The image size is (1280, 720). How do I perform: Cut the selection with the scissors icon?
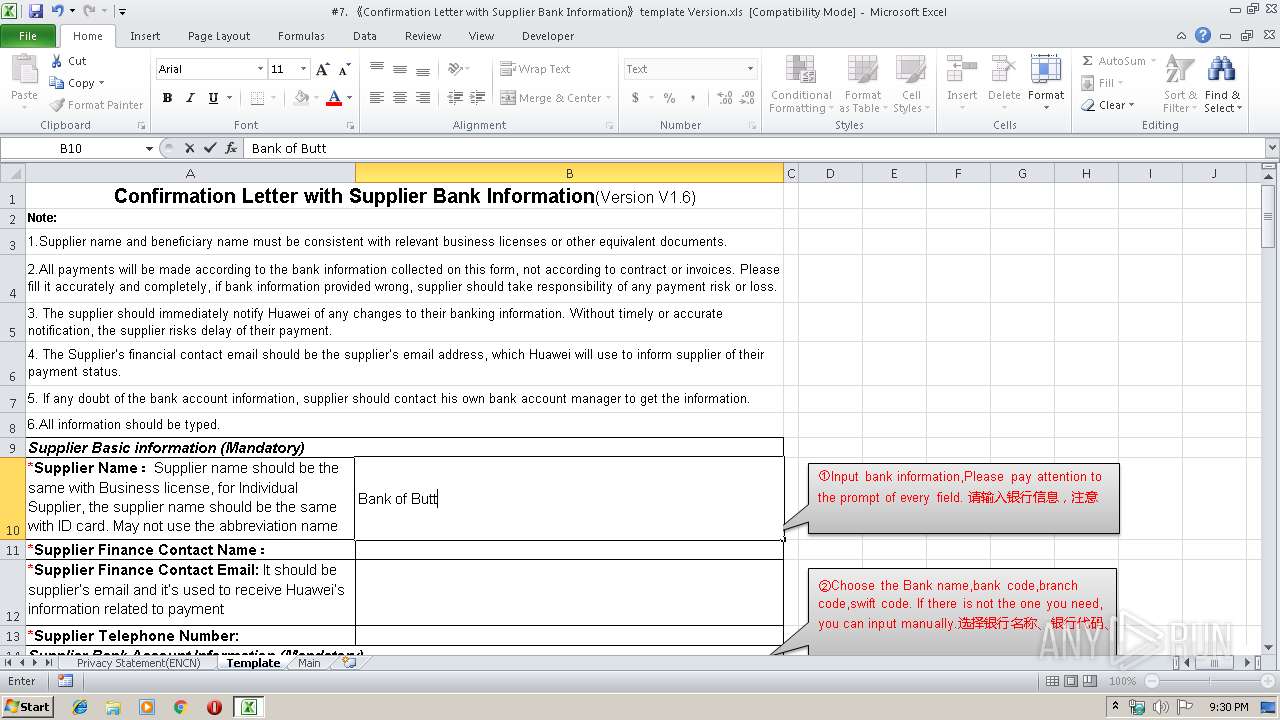click(58, 61)
